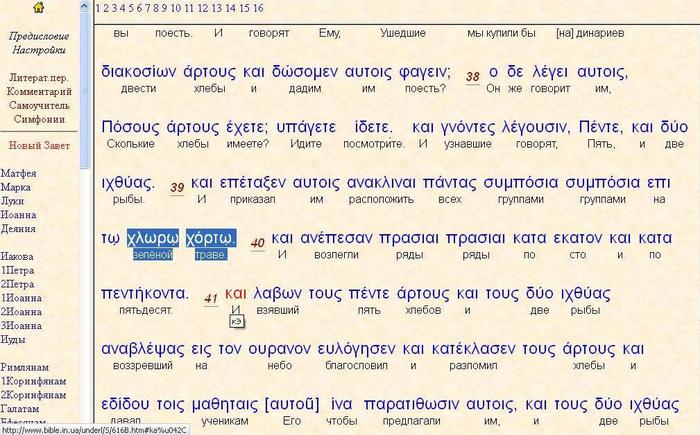
Task: Open the Симфонии link
Action: [x=38, y=119]
